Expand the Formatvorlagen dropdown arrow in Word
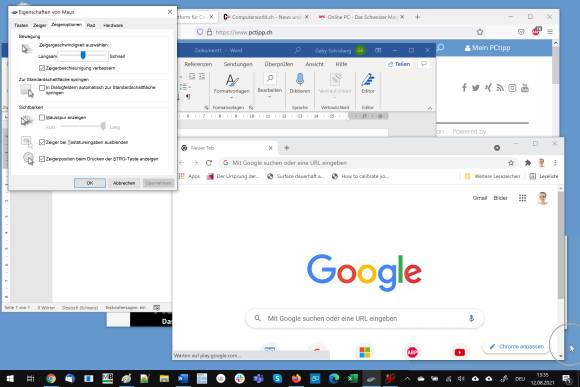Viewport: 580px width, 387px height. (232, 98)
